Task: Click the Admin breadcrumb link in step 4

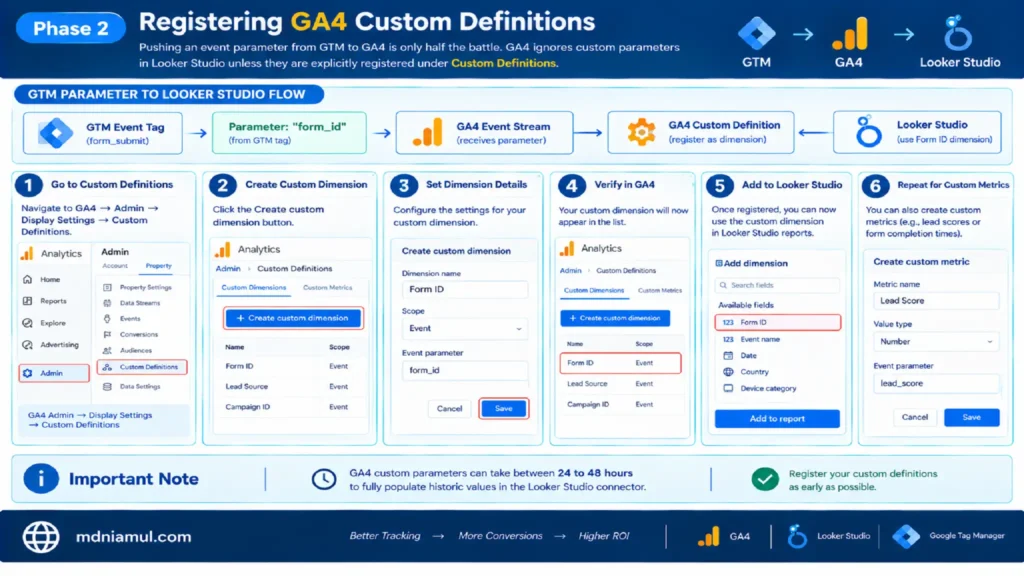Action: pos(570,270)
